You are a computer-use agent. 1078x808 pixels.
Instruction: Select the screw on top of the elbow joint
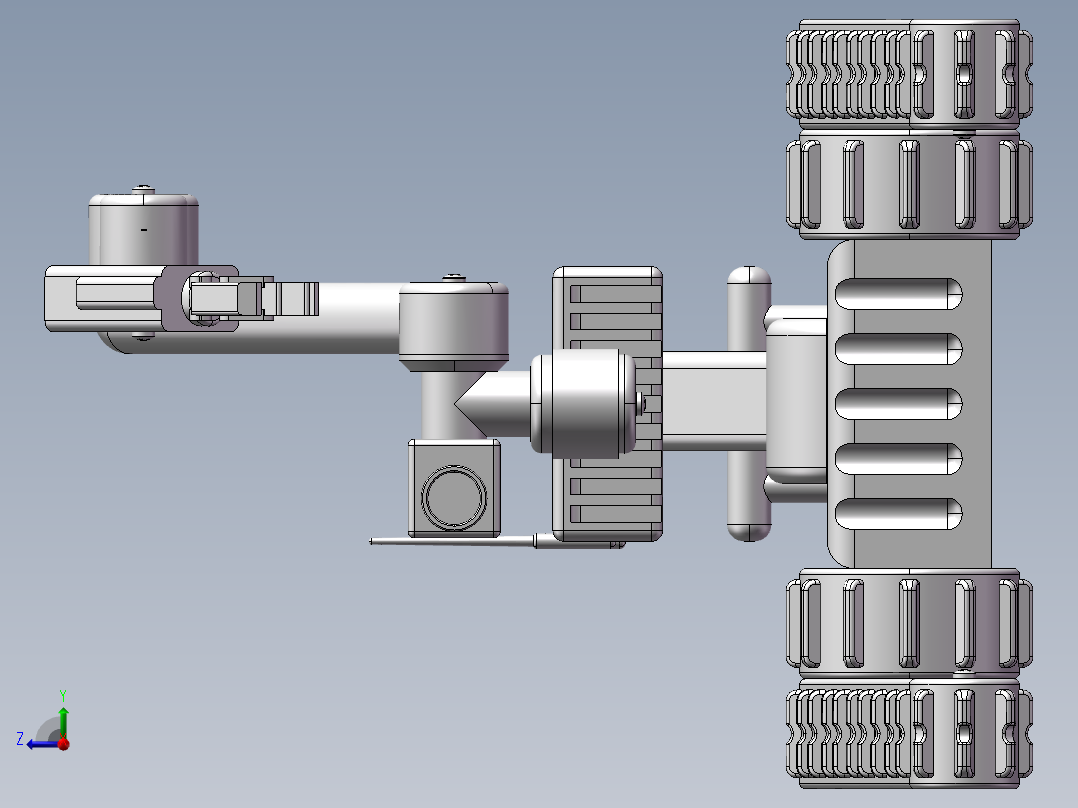[454, 278]
